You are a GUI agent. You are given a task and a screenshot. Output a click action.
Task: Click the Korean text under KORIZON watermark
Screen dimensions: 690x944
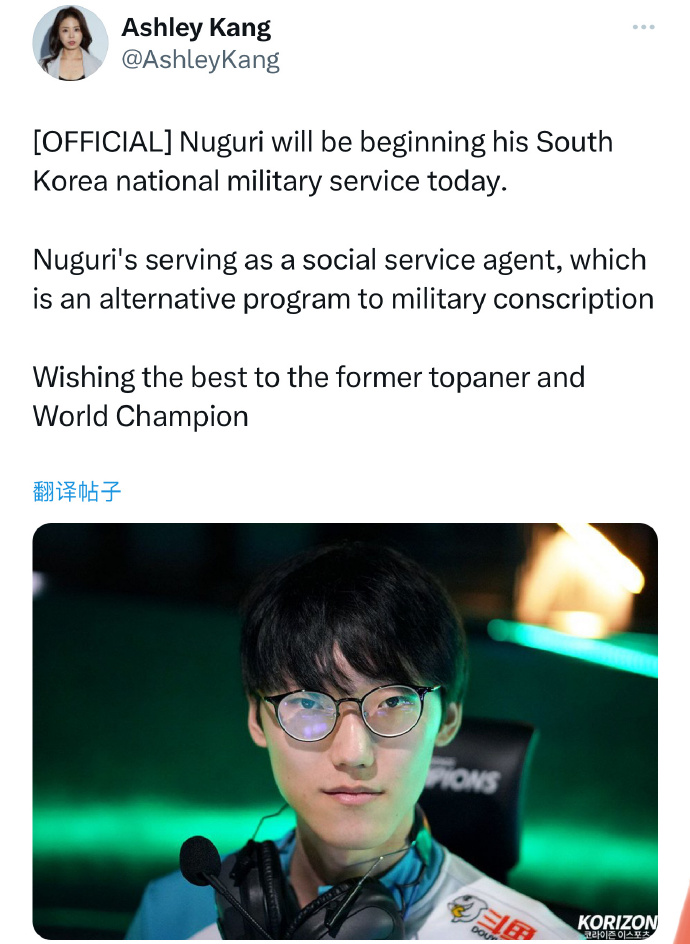[615, 934]
